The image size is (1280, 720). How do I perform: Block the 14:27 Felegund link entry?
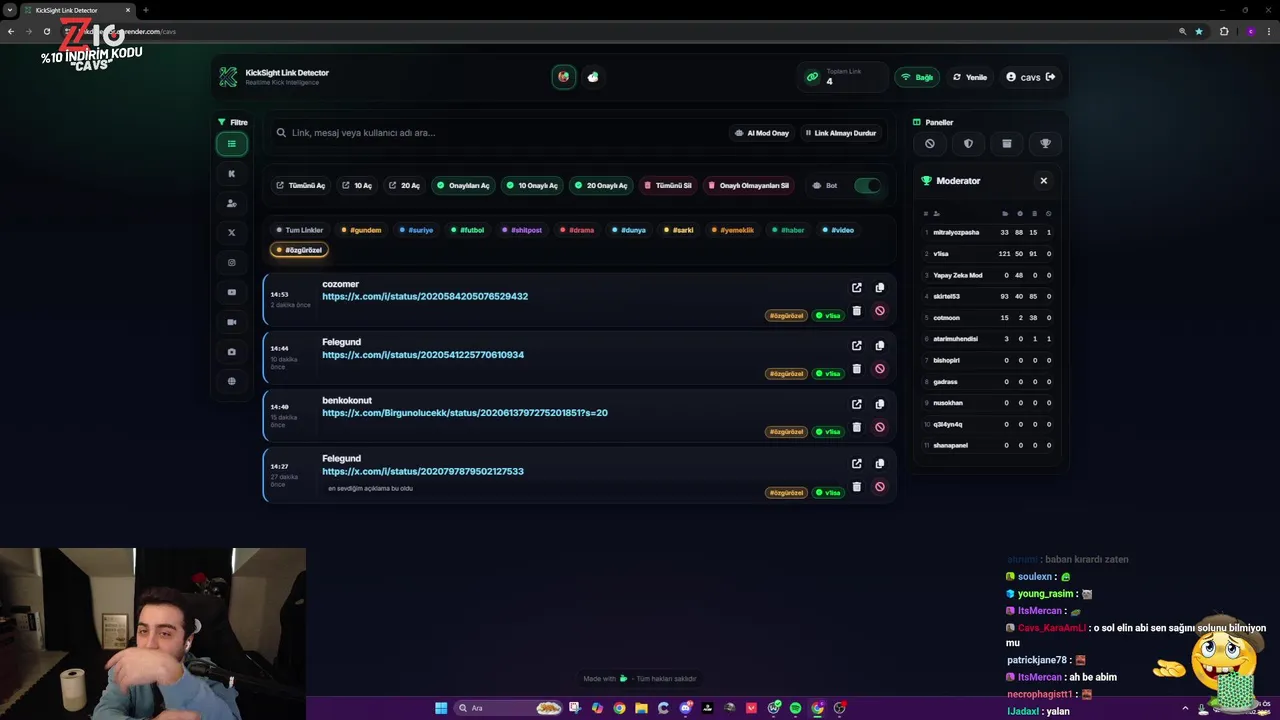[x=880, y=487]
